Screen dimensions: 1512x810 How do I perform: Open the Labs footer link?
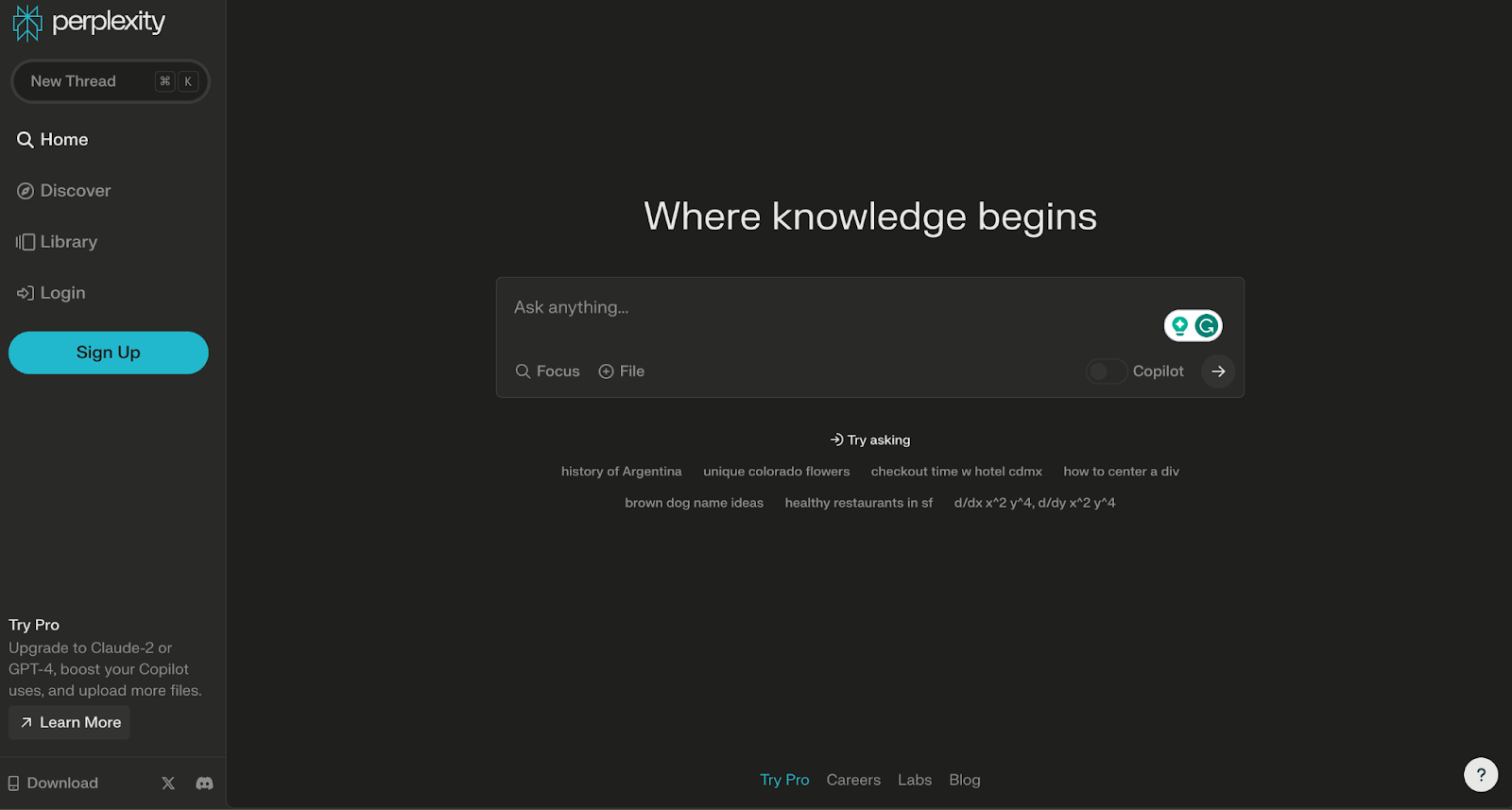pyautogui.click(x=915, y=780)
